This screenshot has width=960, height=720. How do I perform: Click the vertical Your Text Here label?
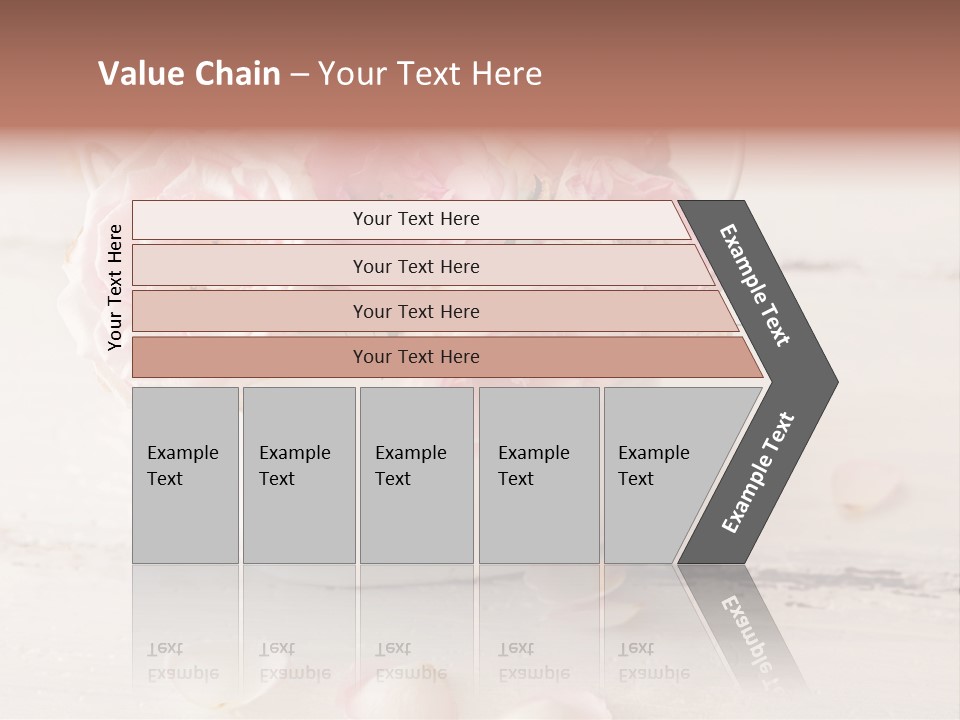point(114,287)
